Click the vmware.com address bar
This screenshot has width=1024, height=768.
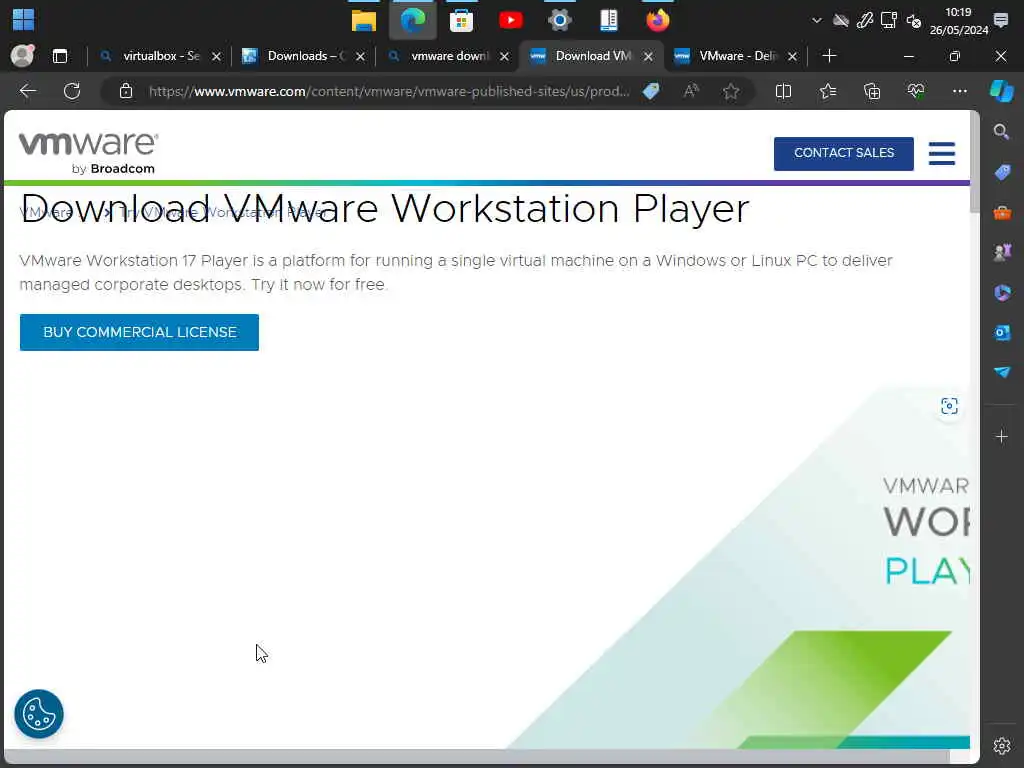(x=389, y=91)
